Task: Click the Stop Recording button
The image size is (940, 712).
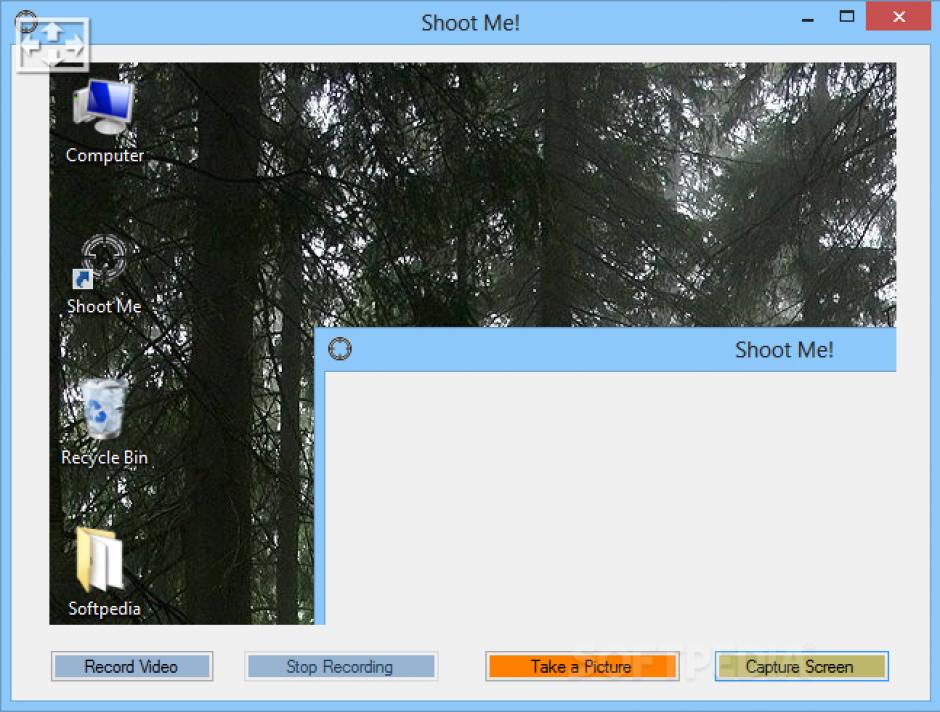Action: pos(341,666)
